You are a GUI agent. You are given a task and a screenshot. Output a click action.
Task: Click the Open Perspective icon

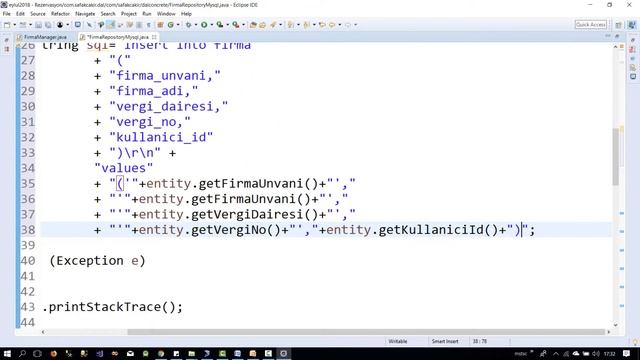tap(618, 25)
